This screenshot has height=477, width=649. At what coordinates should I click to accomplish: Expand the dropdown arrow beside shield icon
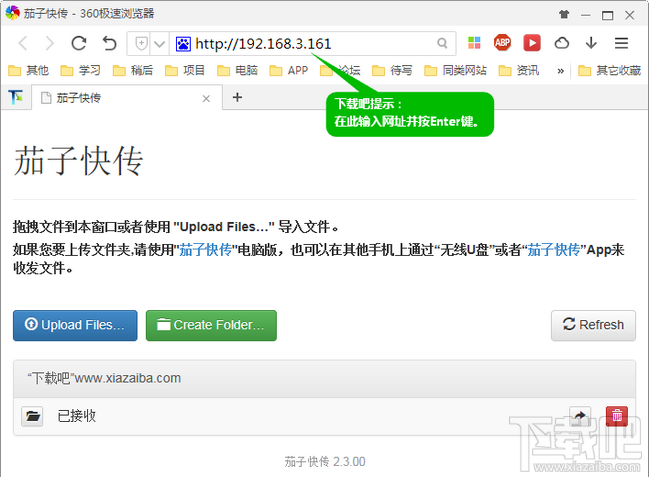click(159, 43)
